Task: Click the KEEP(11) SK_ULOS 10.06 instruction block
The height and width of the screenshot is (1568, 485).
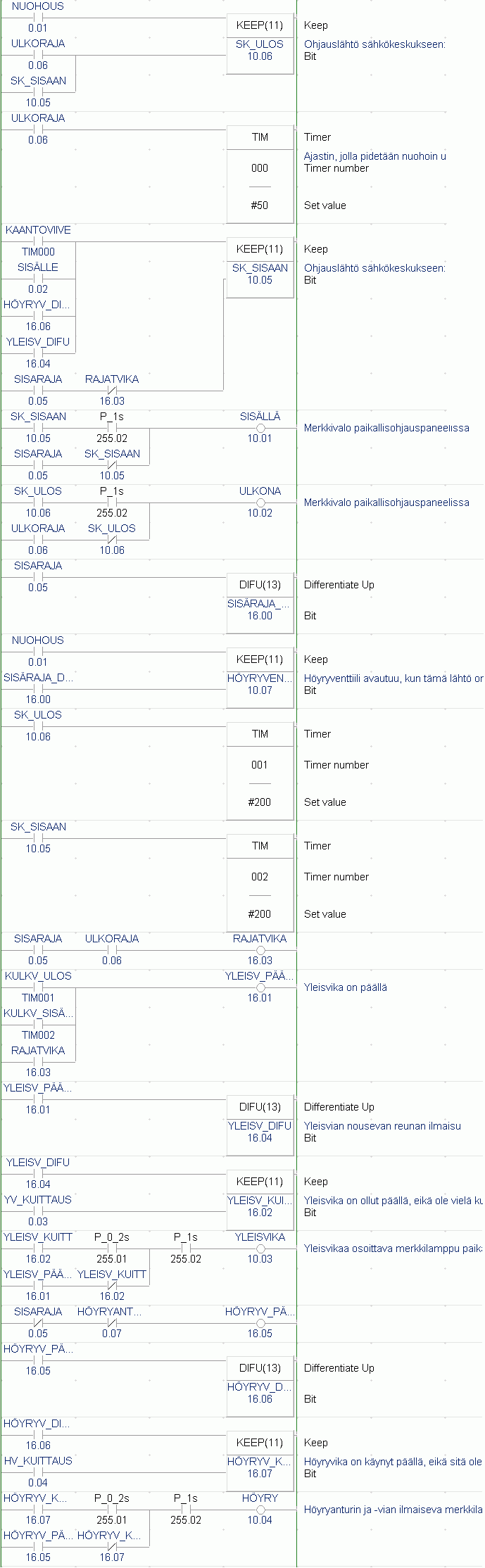Action: click(260, 44)
